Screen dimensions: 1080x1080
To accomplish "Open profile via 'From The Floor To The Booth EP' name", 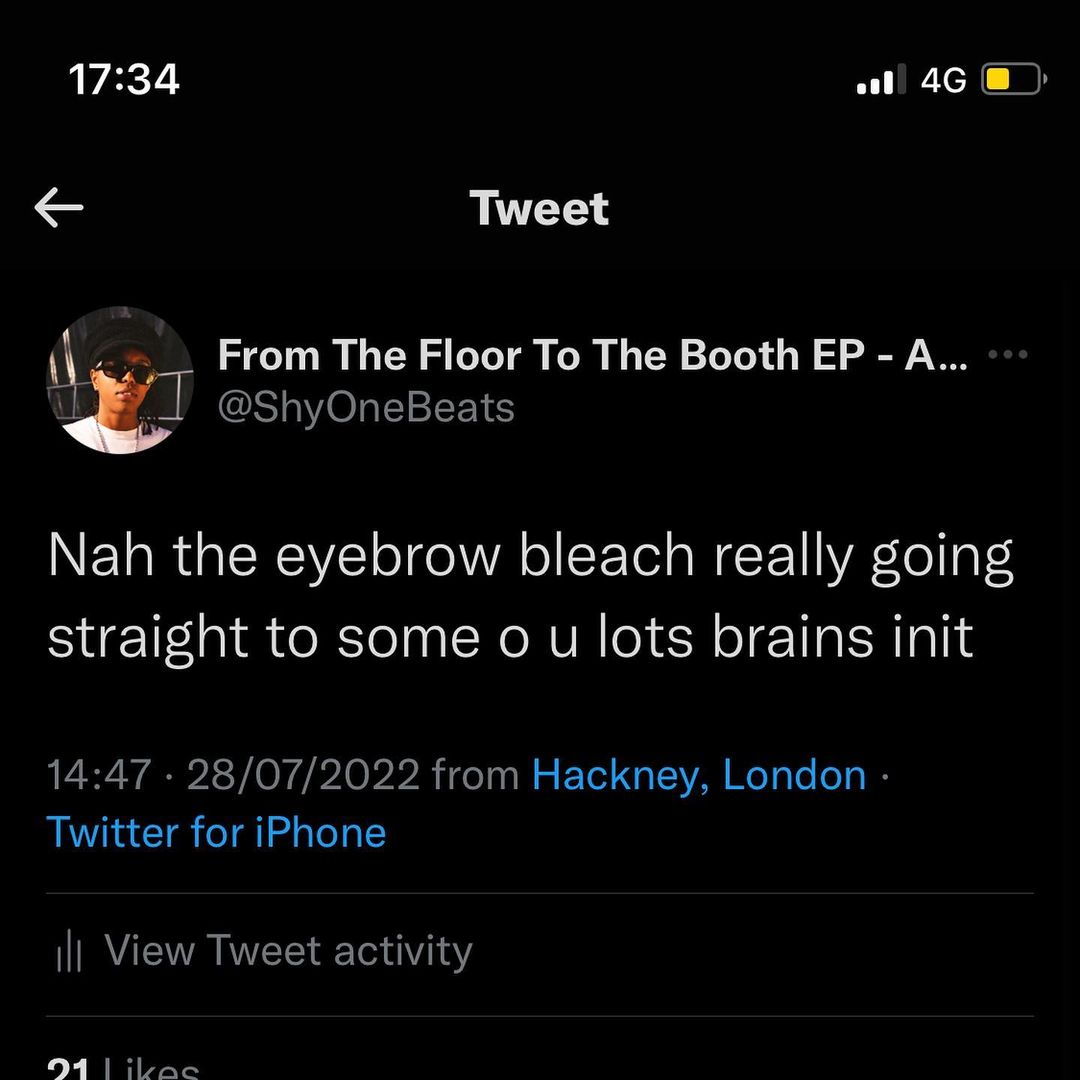I will pos(592,355).
